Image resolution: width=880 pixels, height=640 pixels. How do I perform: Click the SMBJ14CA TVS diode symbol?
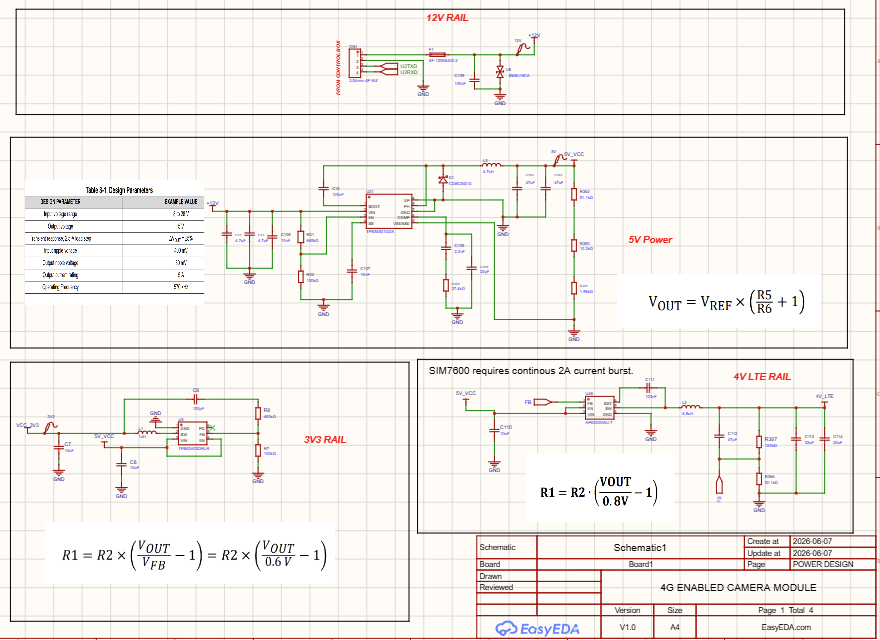click(x=499, y=72)
